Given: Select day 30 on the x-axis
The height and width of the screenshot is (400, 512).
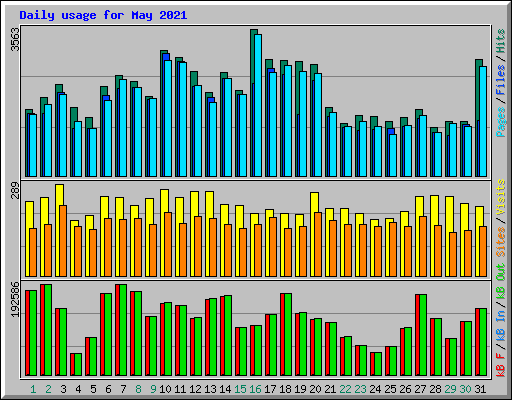Looking at the screenshot, I should tap(465, 389).
